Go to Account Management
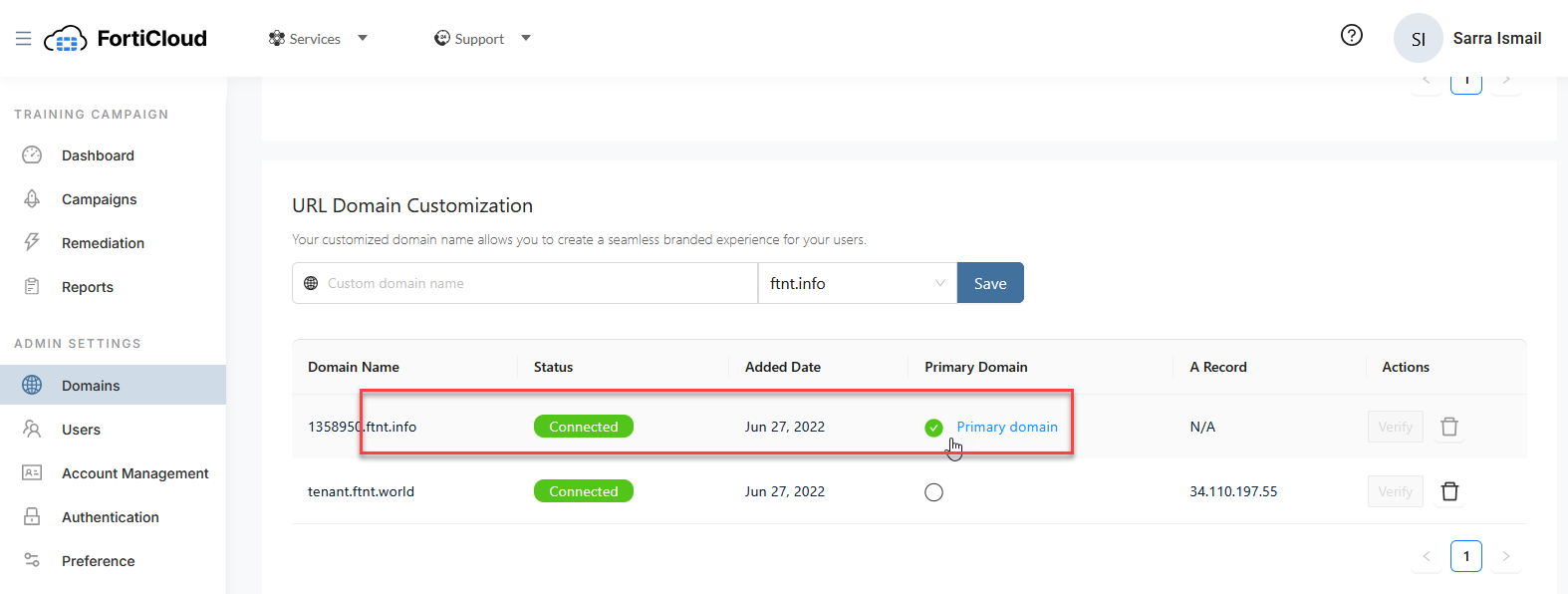The image size is (1568, 594). pyautogui.click(x=135, y=473)
